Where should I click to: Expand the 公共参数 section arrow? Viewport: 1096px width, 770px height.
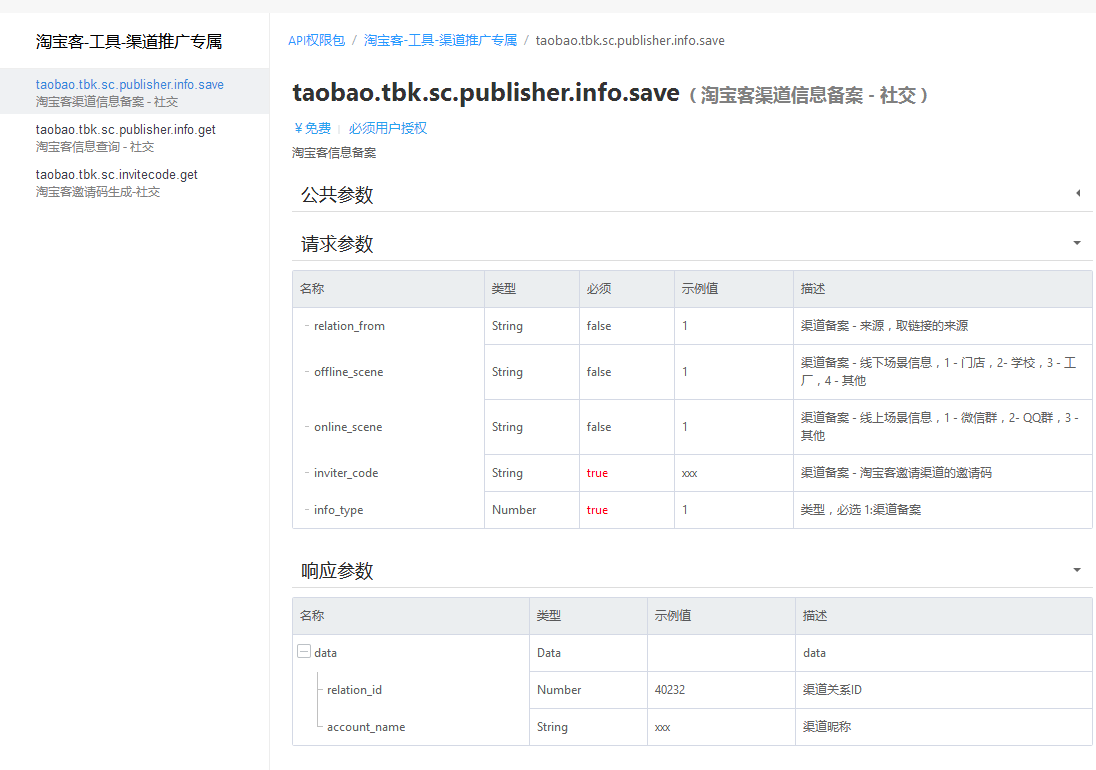(1078, 193)
